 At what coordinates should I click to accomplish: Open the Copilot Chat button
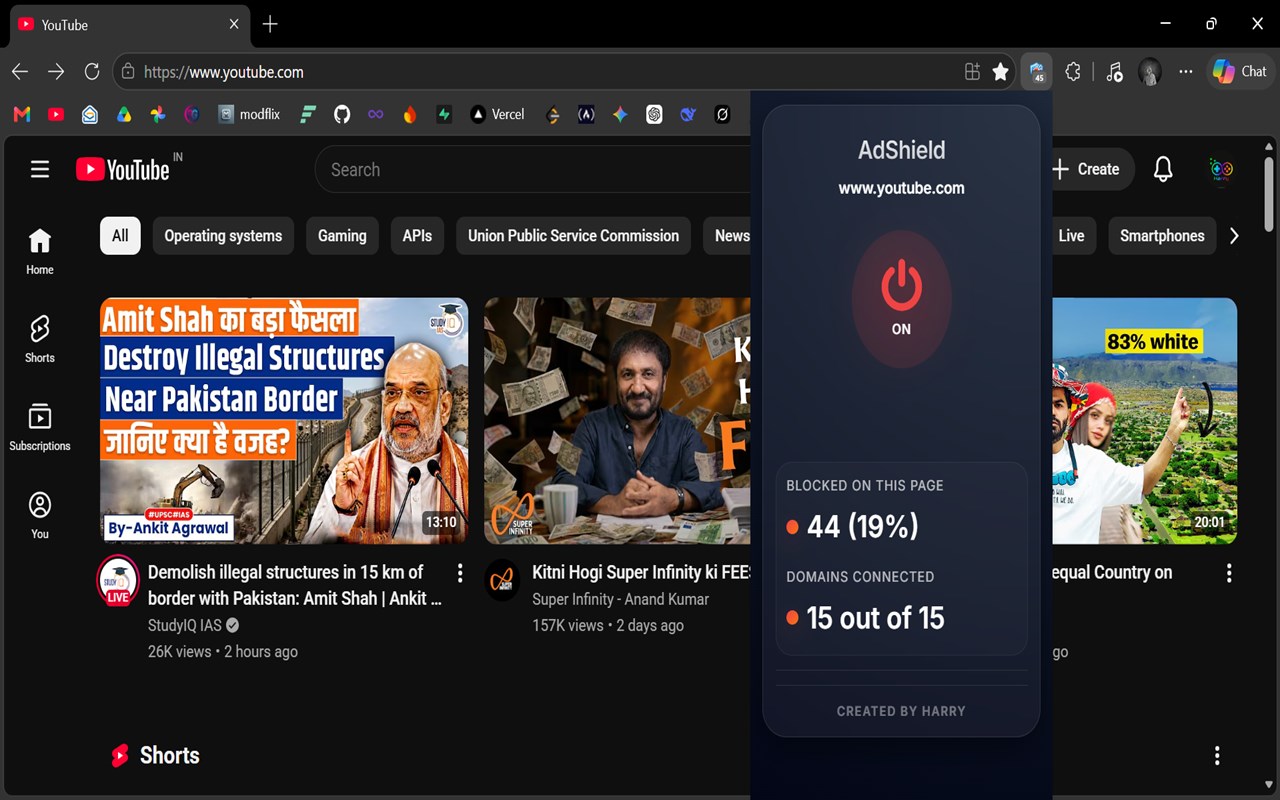[1239, 71]
